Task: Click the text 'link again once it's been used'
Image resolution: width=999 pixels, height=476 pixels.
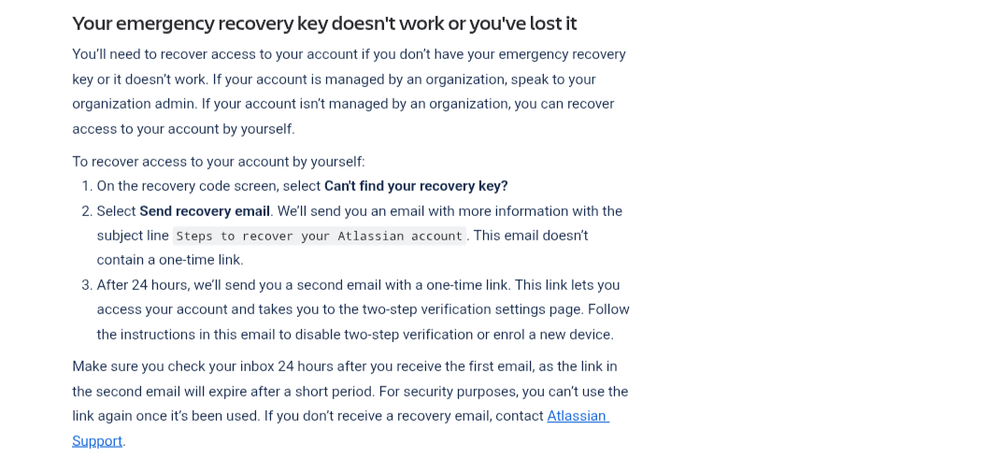Action: 166,416
